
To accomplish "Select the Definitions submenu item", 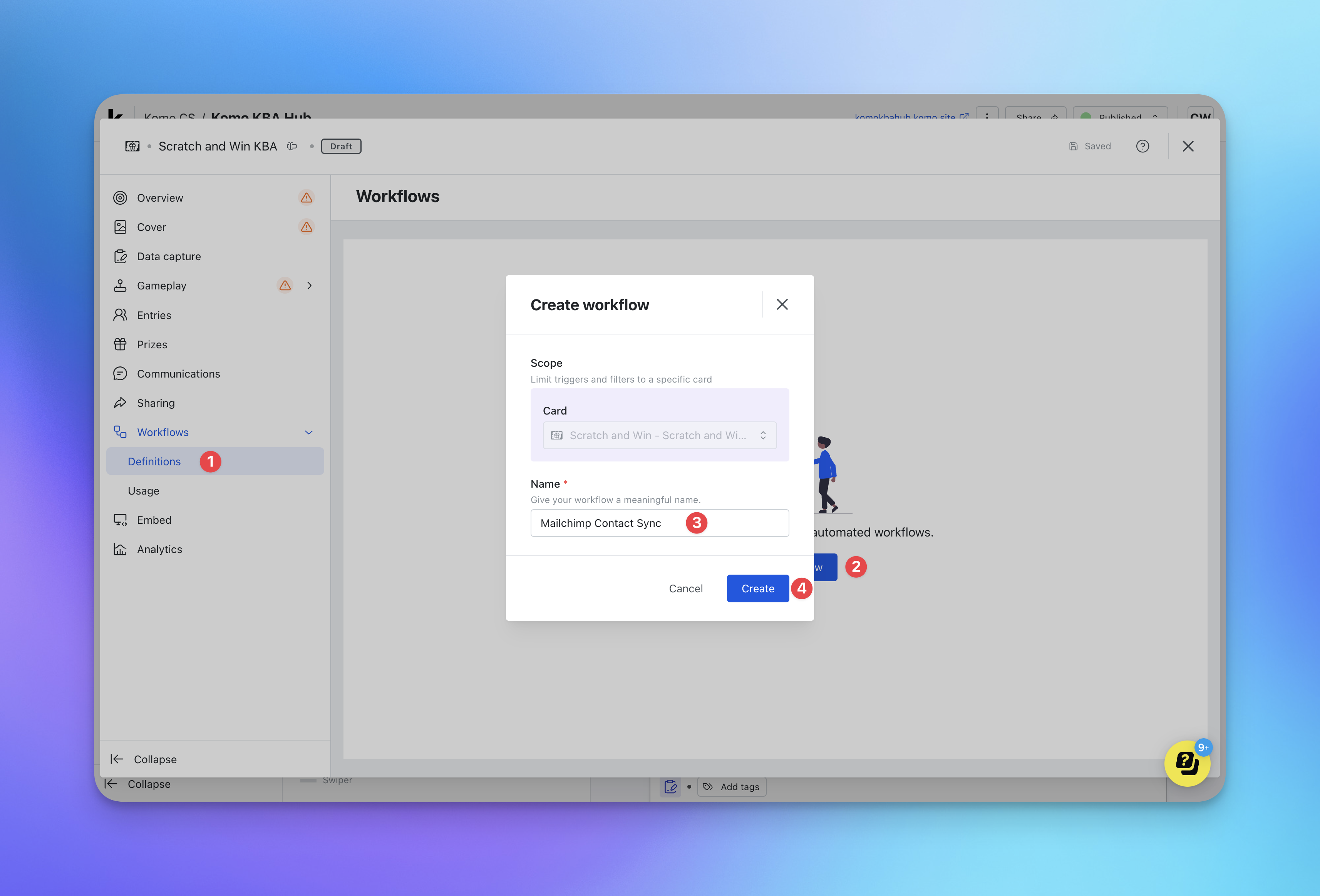I will (x=154, y=461).
